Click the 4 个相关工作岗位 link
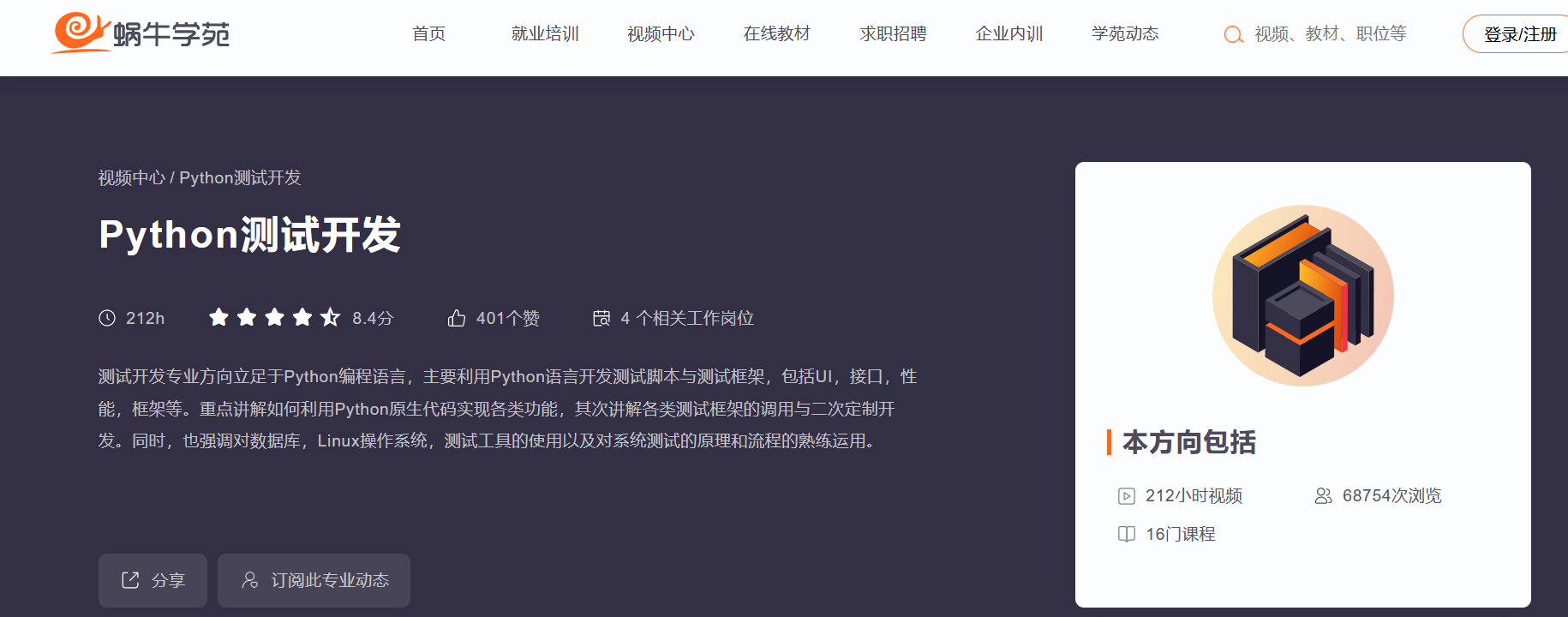Image resolution: width=1568 pixels, height=617 pixels. click(x=687, y=318)
